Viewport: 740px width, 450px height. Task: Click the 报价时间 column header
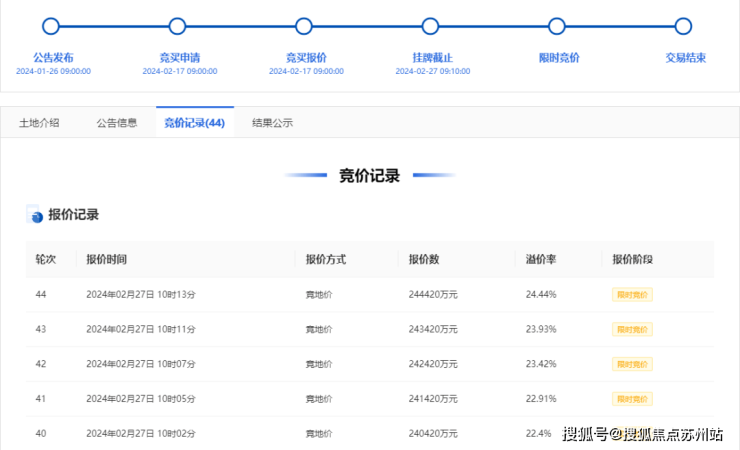pyautogui.click(x=106, y=259)
